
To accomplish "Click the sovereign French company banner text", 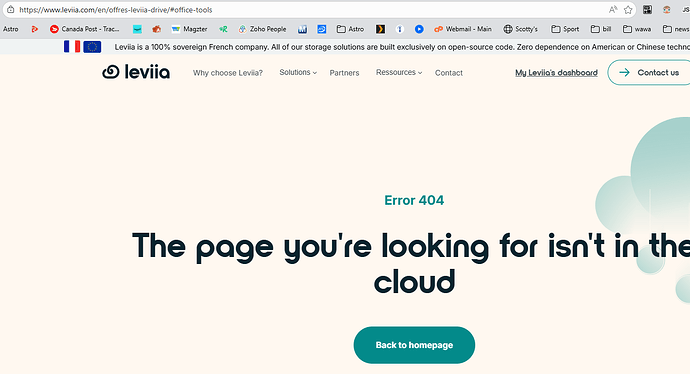I will click(x=402, y=47).
